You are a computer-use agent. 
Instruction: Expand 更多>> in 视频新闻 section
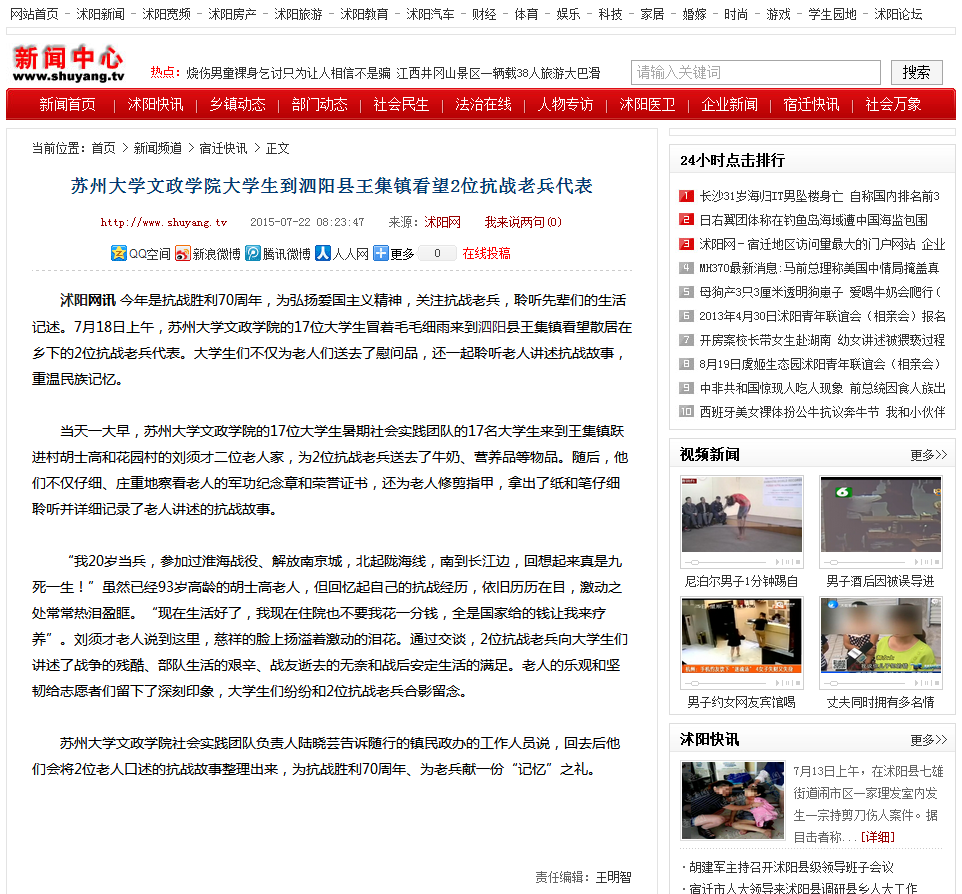tap(928, 455)
